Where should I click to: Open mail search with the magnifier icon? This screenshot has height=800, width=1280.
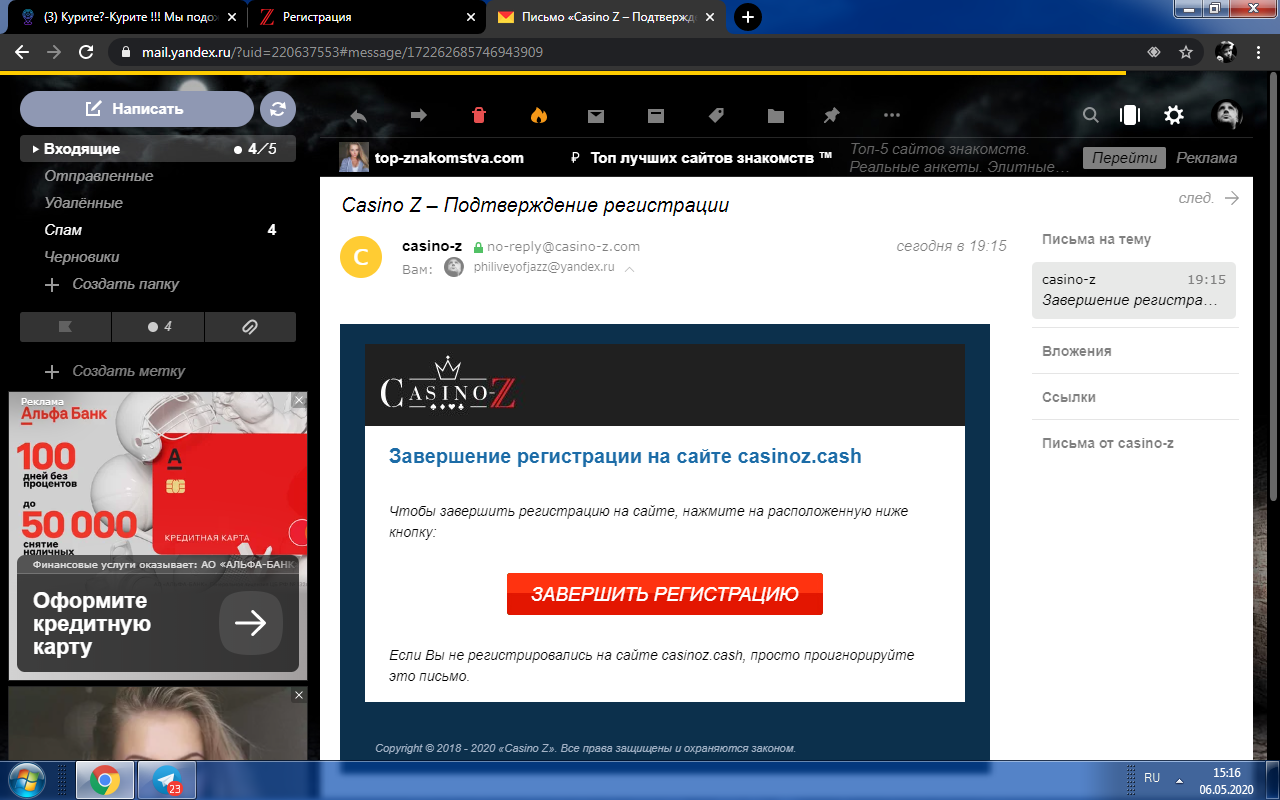tap(1091, 116)
